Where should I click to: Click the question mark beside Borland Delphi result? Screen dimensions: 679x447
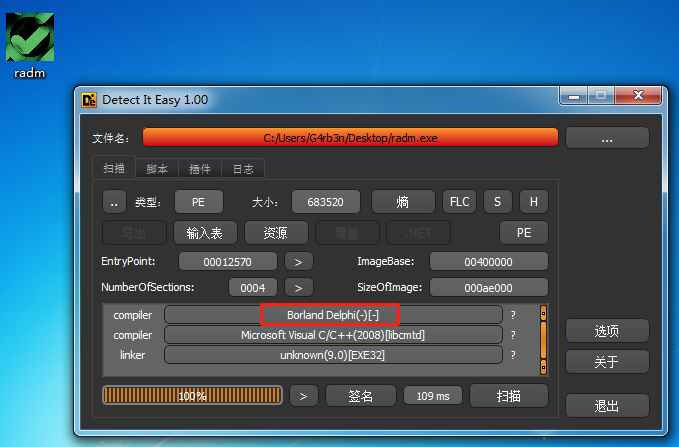[x=513, y=315]
